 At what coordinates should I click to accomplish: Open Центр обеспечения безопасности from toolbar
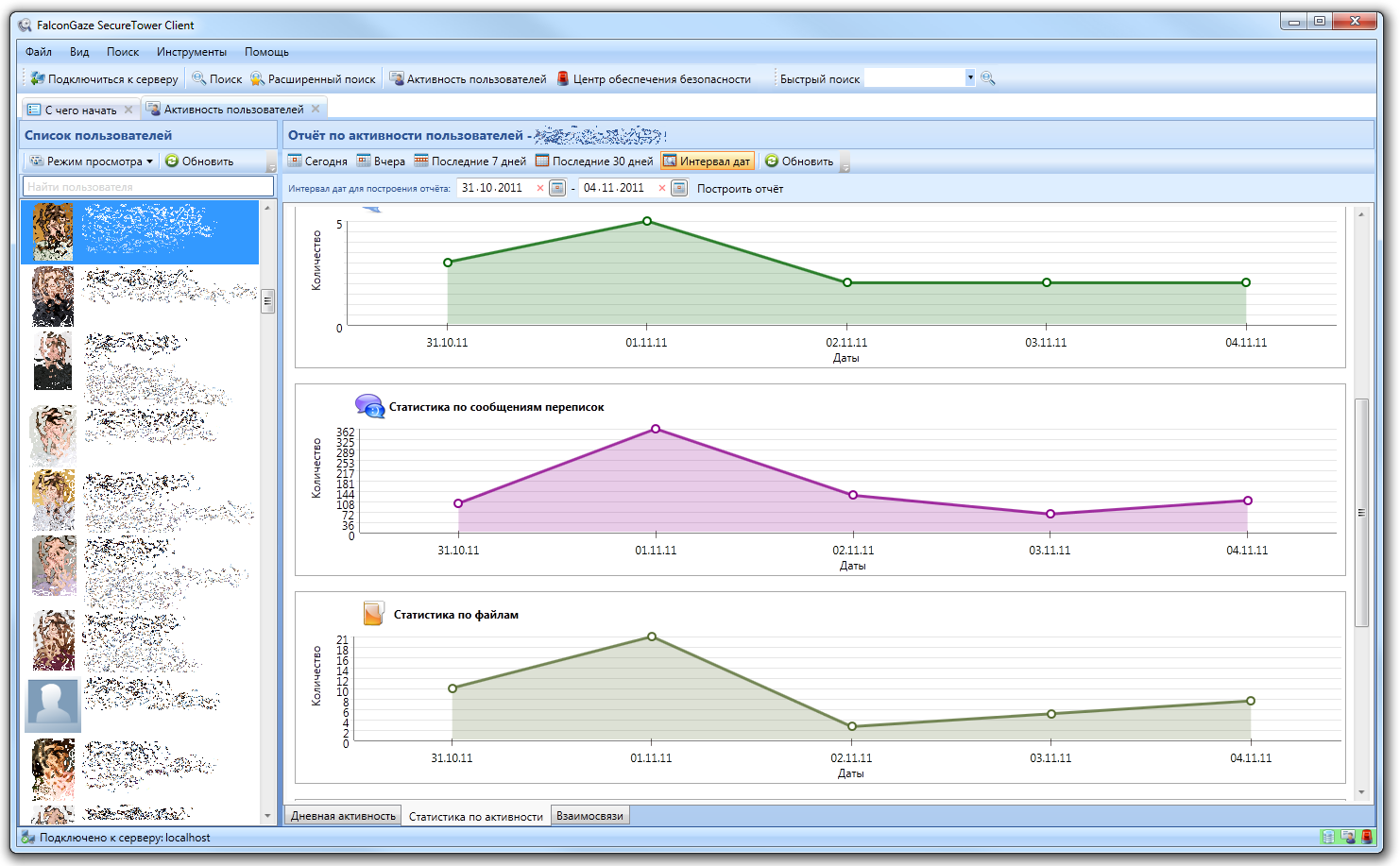pyautogui.click(x=654, y=79)
